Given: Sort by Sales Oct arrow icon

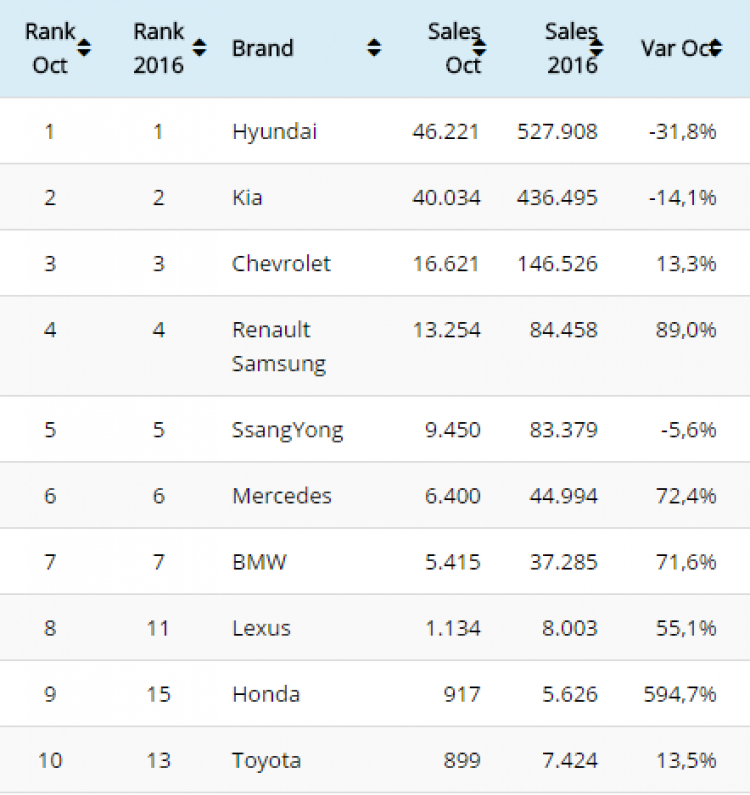Looking at the screenshot, I should (479, 48).
